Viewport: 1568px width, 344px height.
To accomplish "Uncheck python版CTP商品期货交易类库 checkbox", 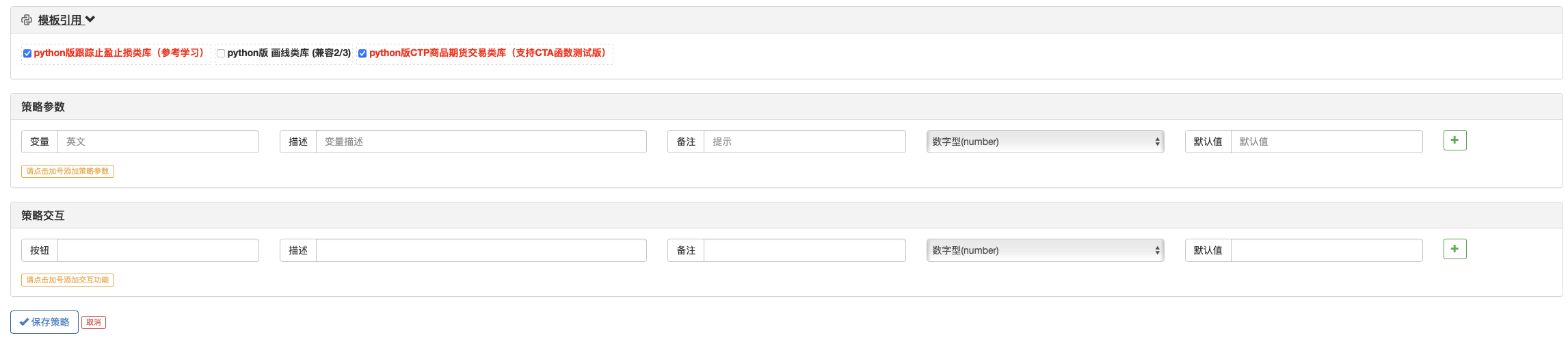I will coord(362,53).
